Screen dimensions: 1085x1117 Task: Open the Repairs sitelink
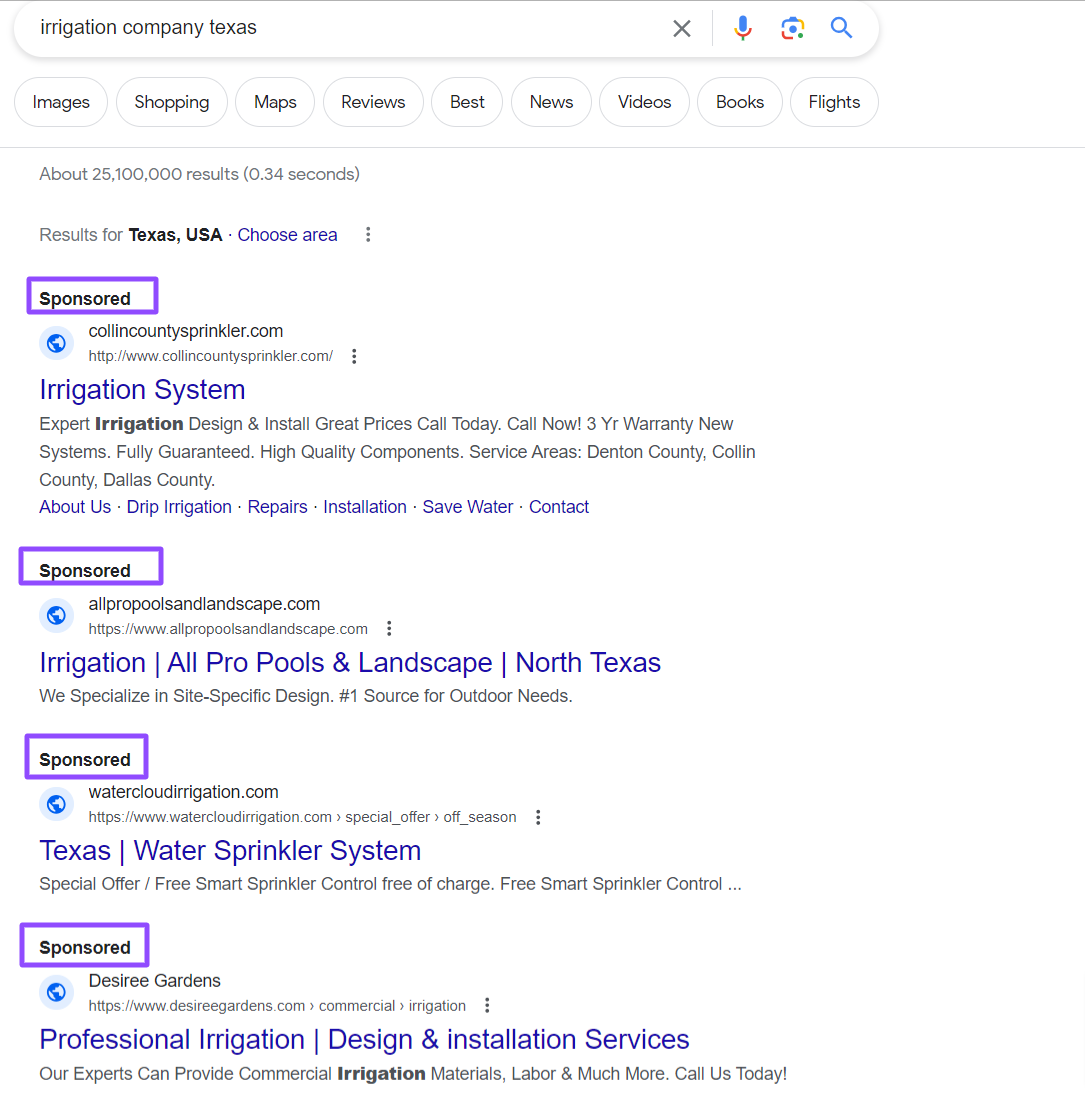(x=277, y=507)
